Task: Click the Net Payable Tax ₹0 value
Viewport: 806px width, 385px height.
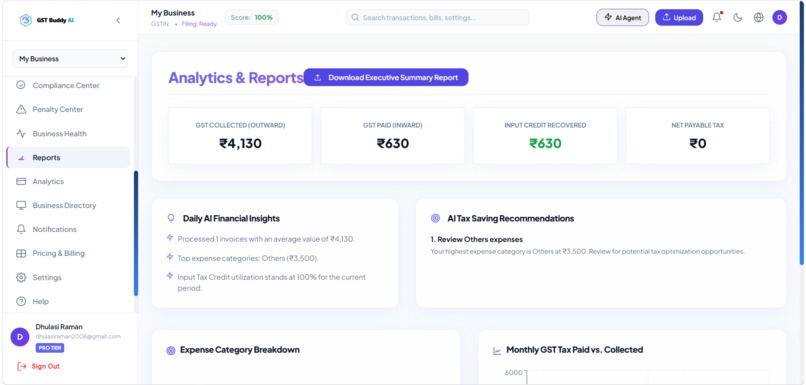Action: coord(698,143)
